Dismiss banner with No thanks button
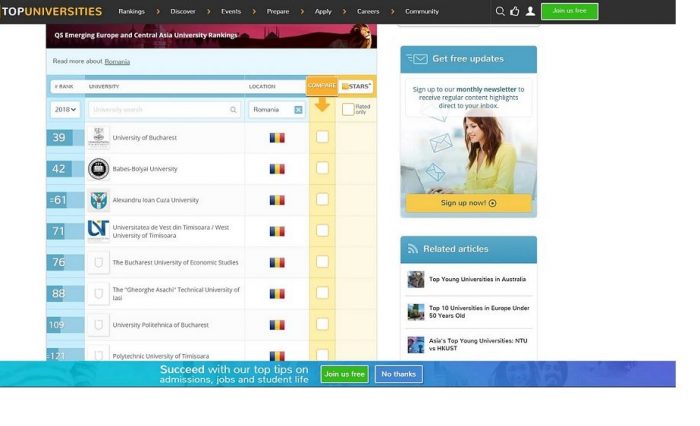The image size is (700, 426). coord(398,374)
